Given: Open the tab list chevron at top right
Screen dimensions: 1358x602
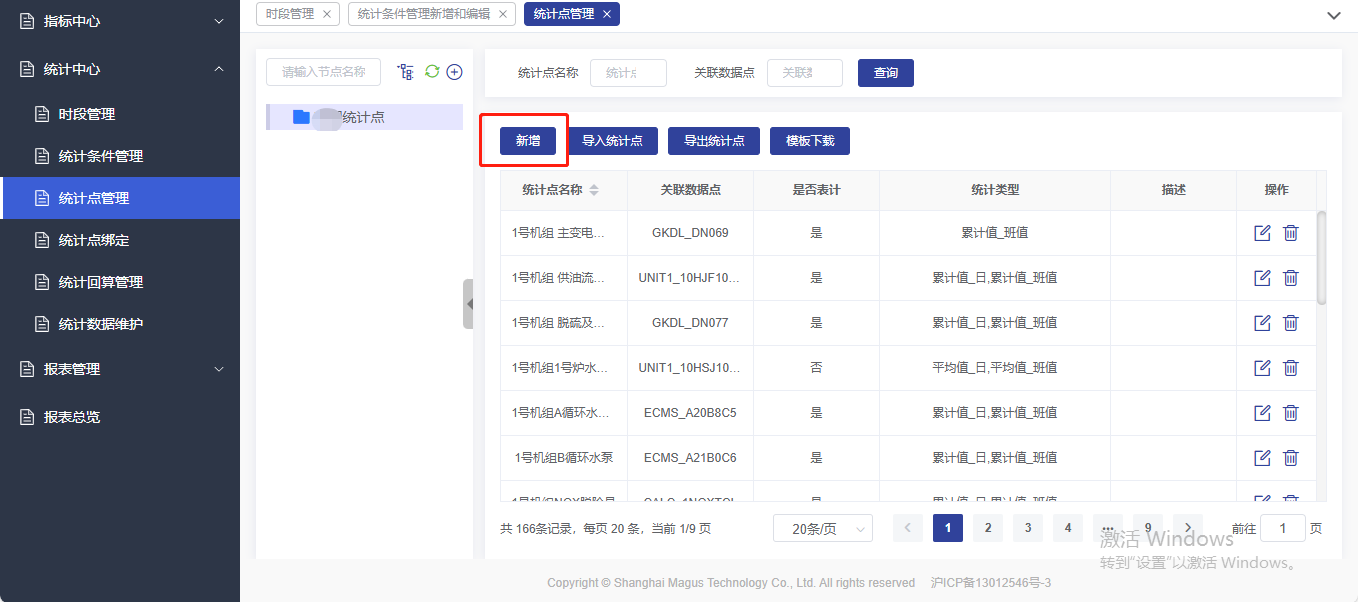Looking at the screenshot, I should (1333, 15).
